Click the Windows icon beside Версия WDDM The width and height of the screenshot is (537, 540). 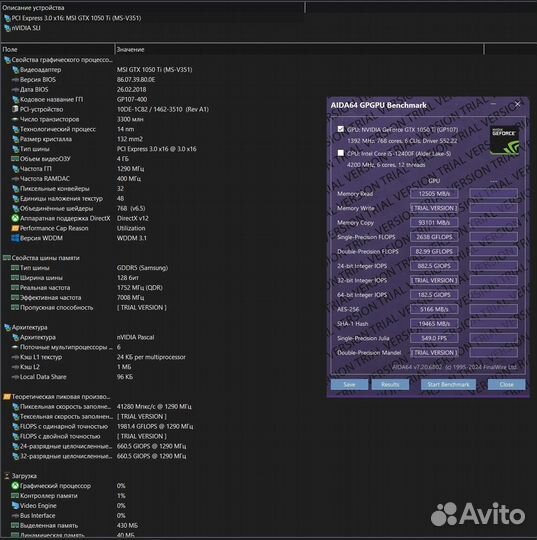(15, 238)
